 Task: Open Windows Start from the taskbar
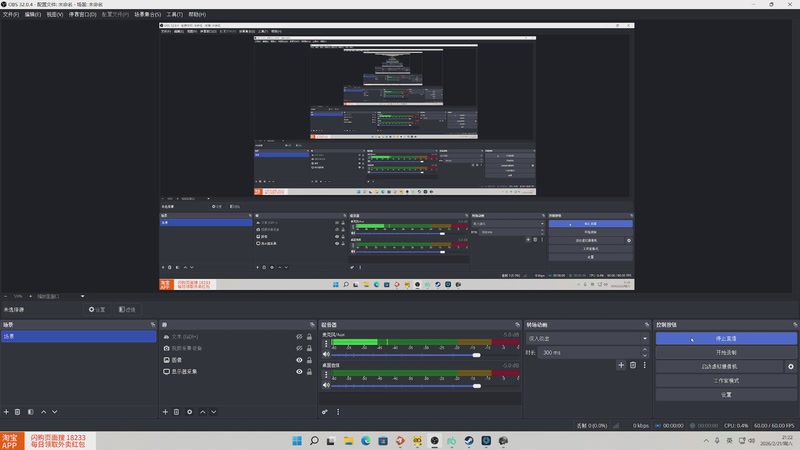point(297,440)
